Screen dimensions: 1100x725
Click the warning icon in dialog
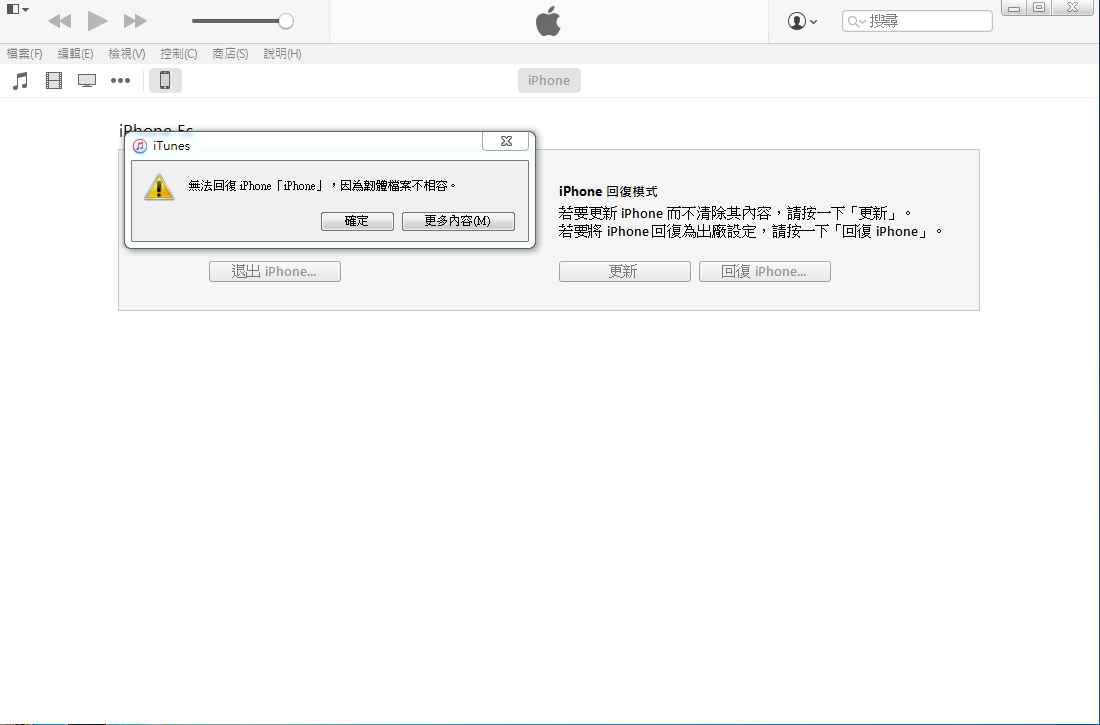point(159,187)
